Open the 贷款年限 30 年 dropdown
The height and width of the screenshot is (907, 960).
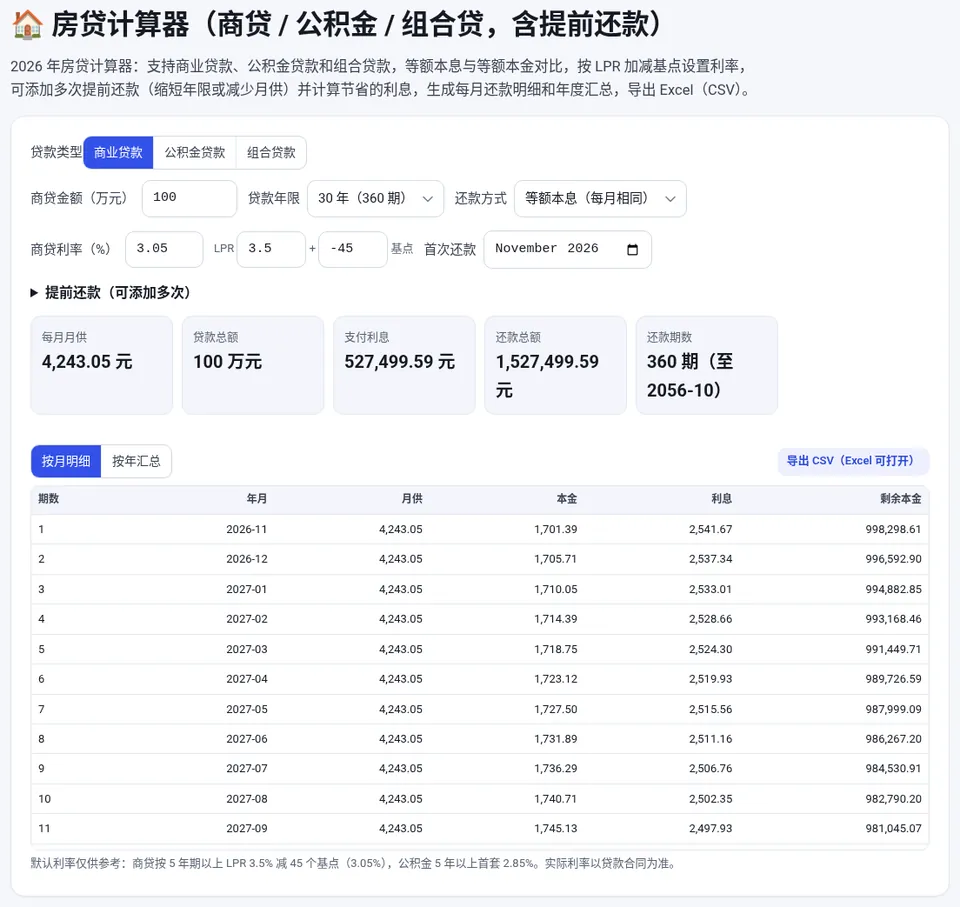pos(375,198)
